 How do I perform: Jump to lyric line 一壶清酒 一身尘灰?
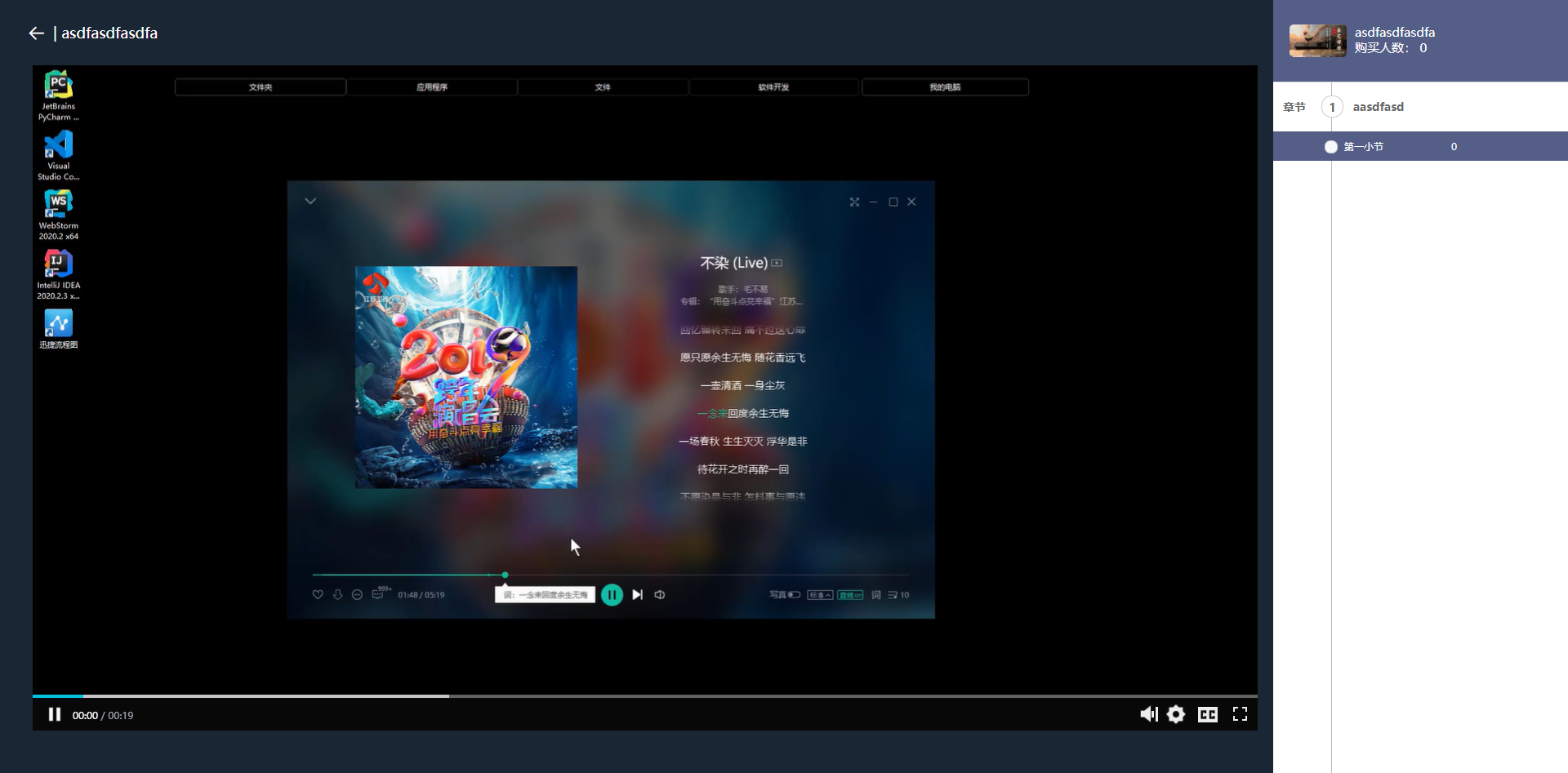(742, 385)
